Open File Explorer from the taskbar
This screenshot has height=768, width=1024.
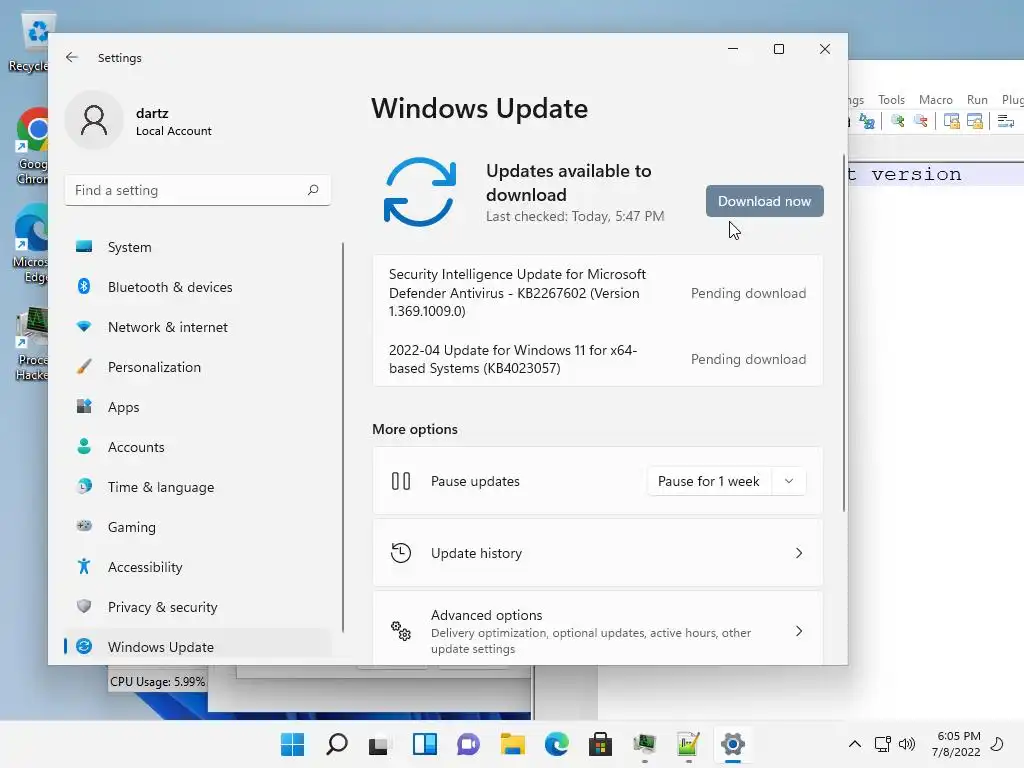[513, 744]
